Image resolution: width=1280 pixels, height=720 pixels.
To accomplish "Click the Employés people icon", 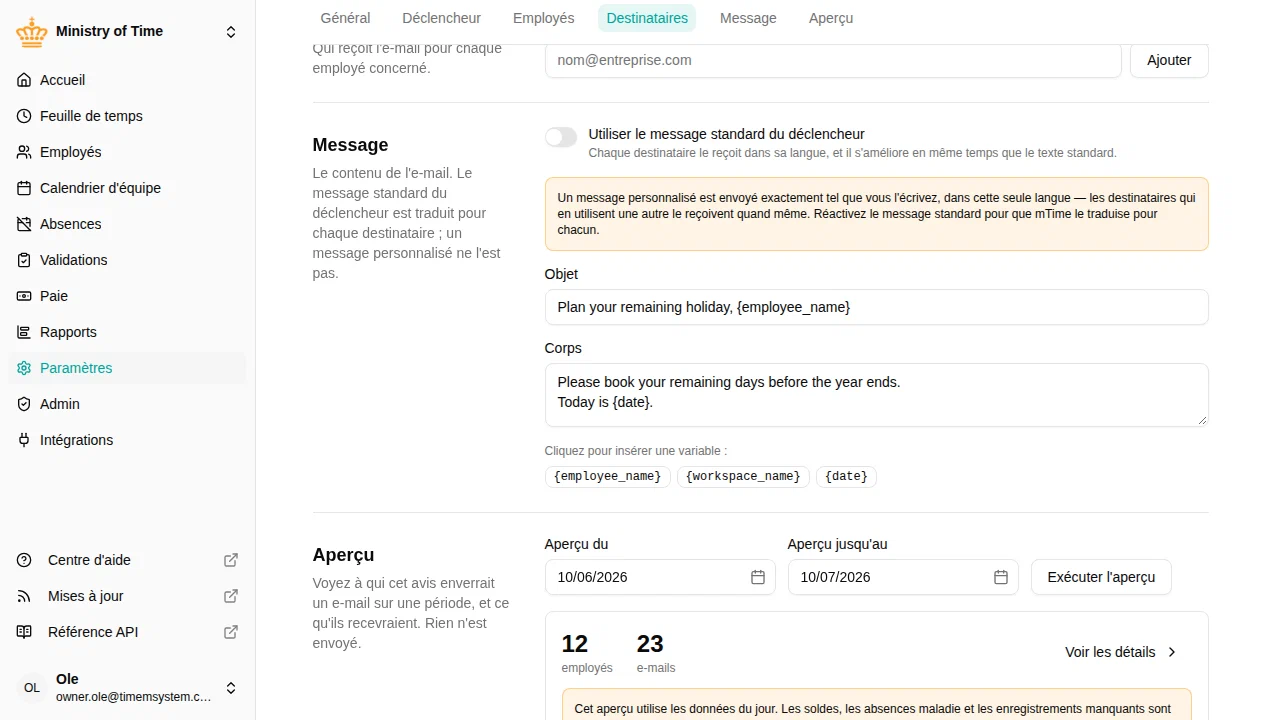I will pyautogui.click(x=24, y=152).
